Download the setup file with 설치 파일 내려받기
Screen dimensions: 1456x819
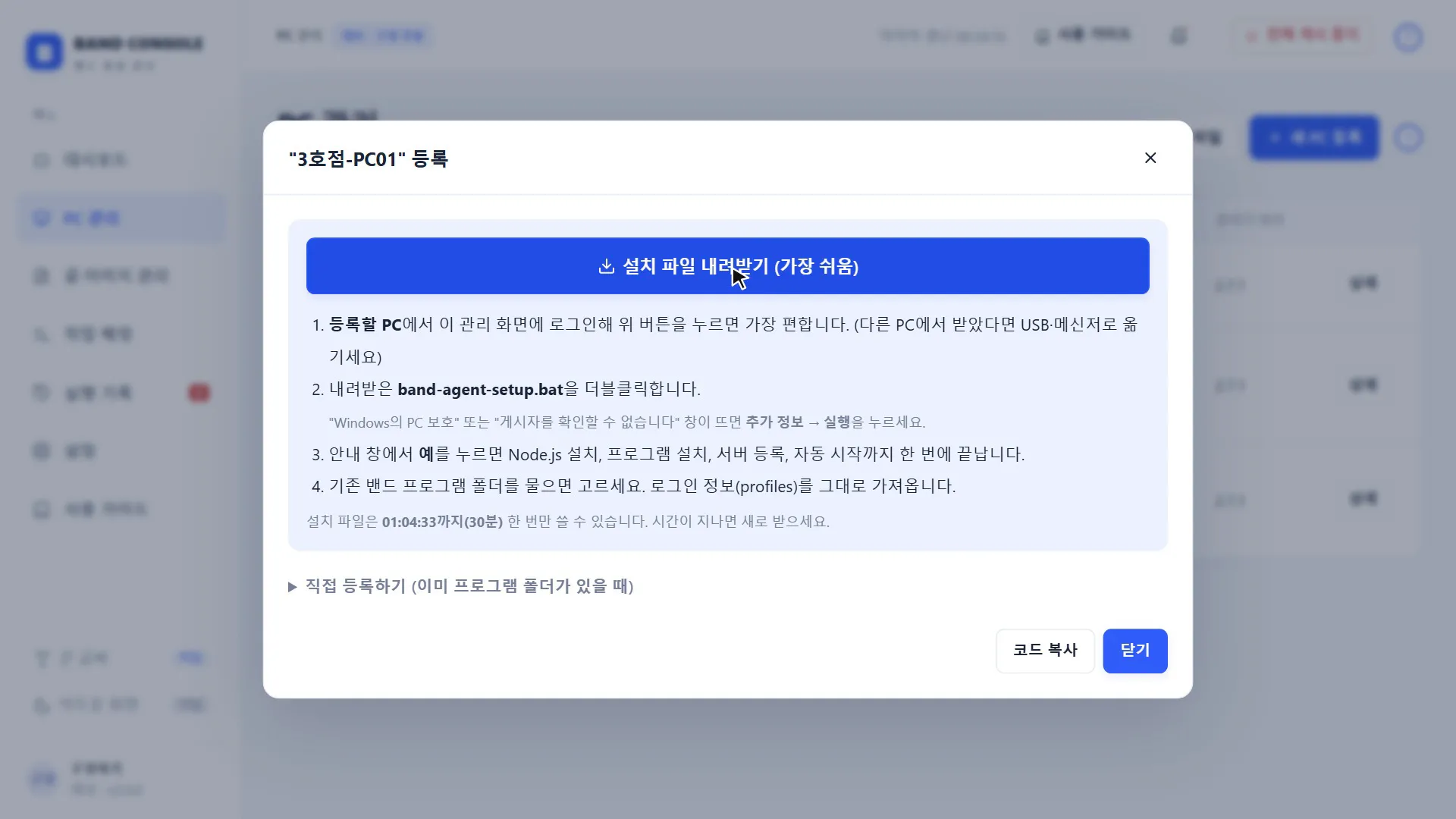[x=727, y=266]
